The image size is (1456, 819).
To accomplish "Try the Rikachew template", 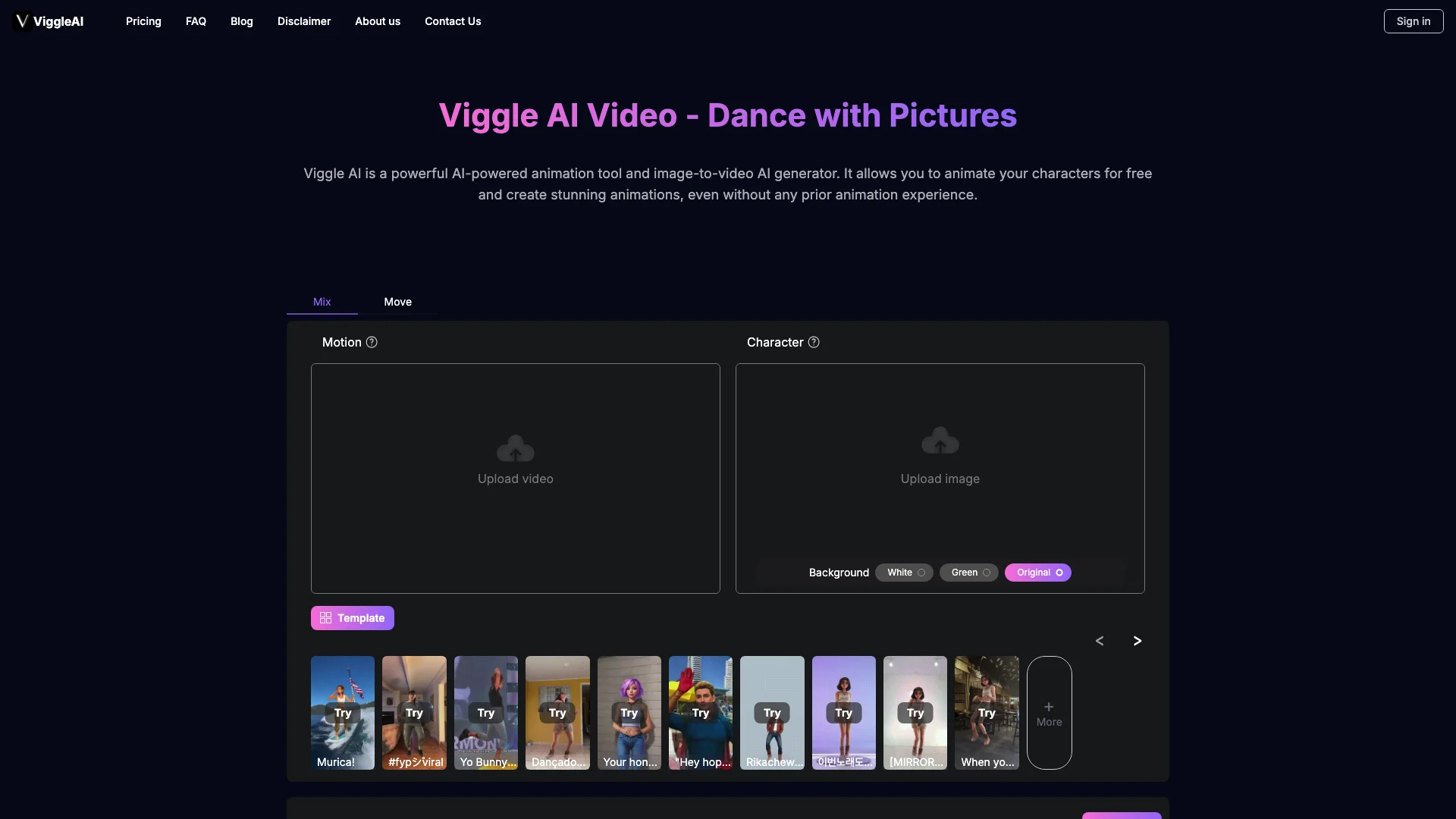I will (x=772, y=713).
